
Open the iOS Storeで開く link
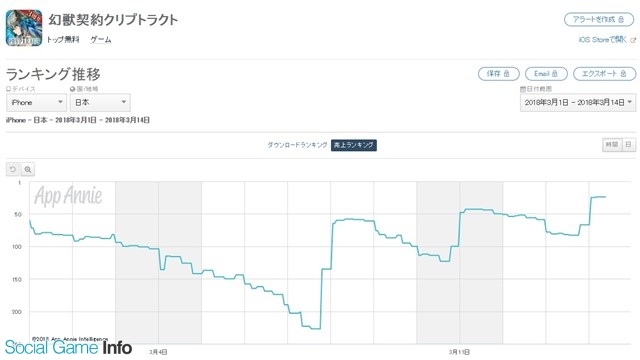point(602,40)
